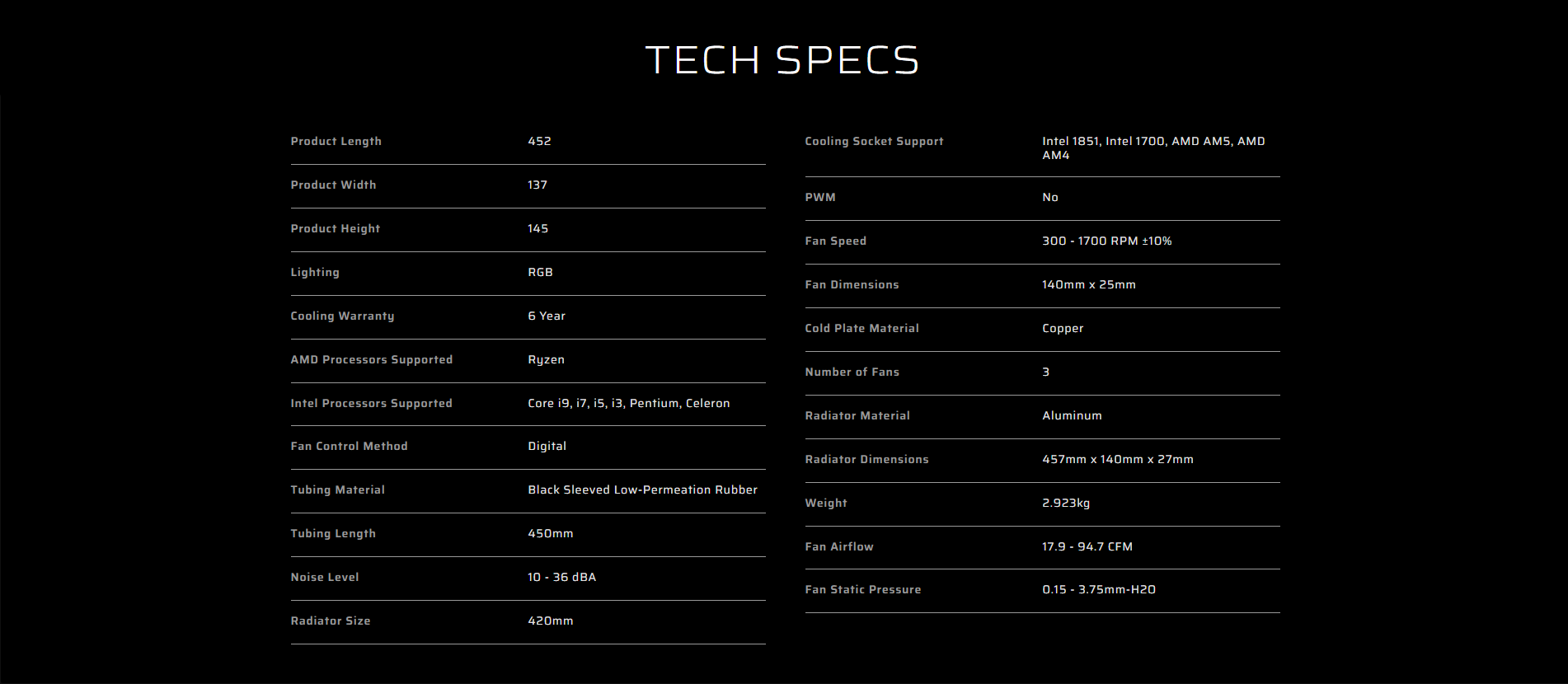This screenshot has height=684, width=1568.
Task: Click the Fan Speed 300 - 1700 RPM value
Action: [x=1106, y=241]
